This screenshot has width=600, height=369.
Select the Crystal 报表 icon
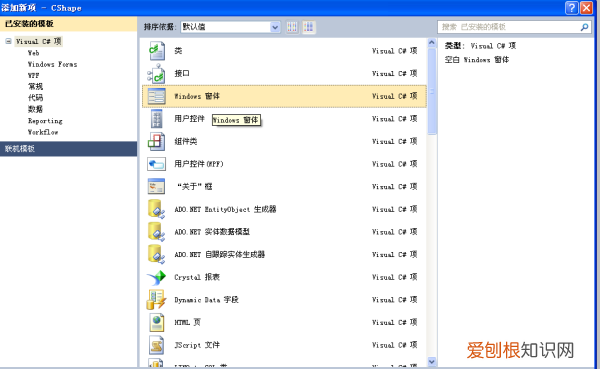click(157, 277)
